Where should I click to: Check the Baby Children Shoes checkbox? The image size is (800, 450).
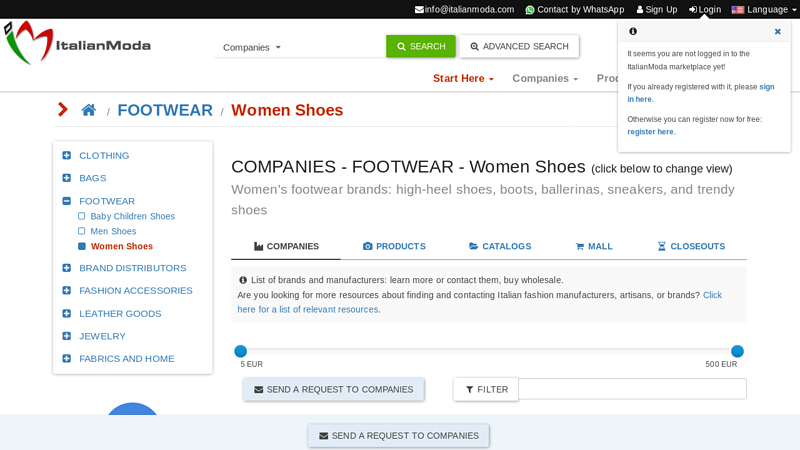82,216
